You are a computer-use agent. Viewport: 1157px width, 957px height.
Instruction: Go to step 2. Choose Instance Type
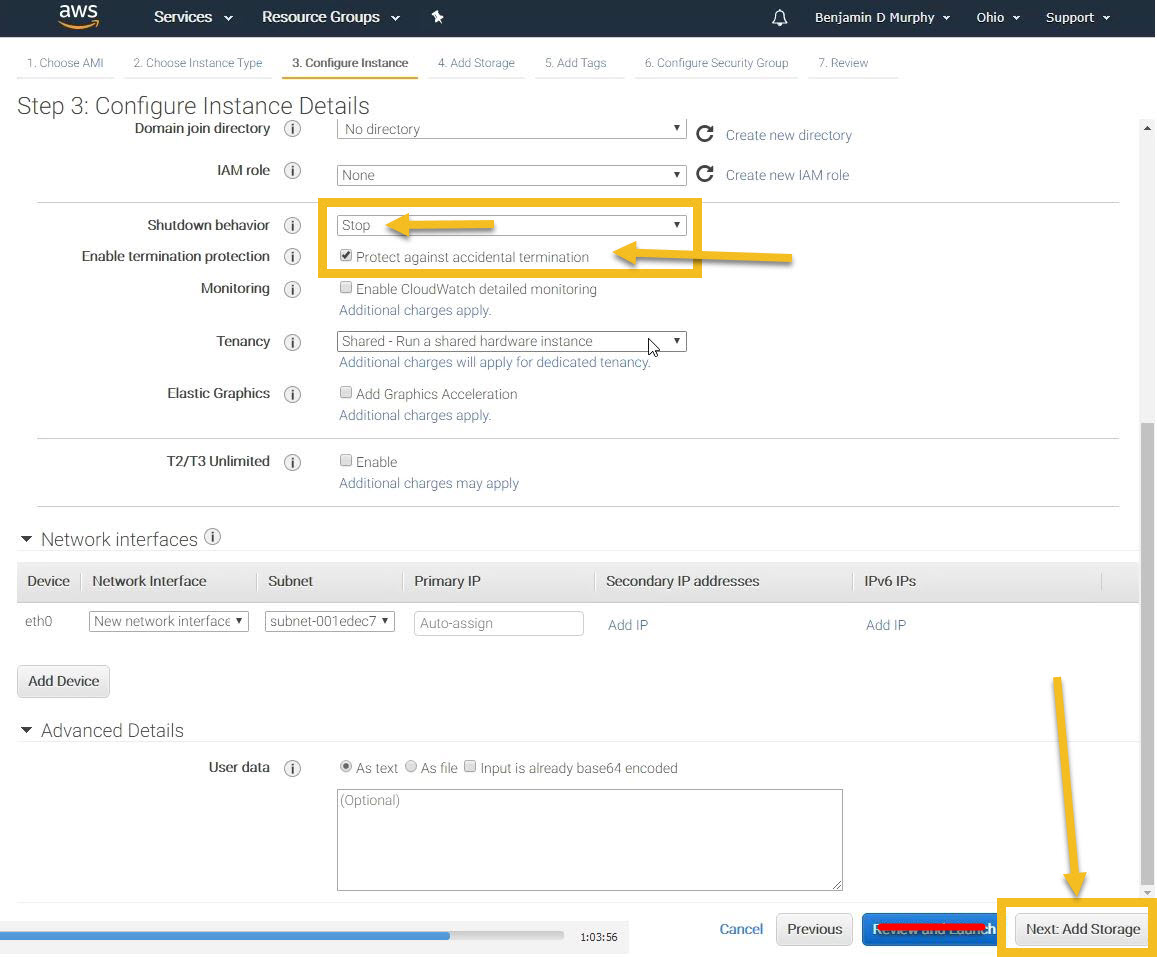click(198, 63)
